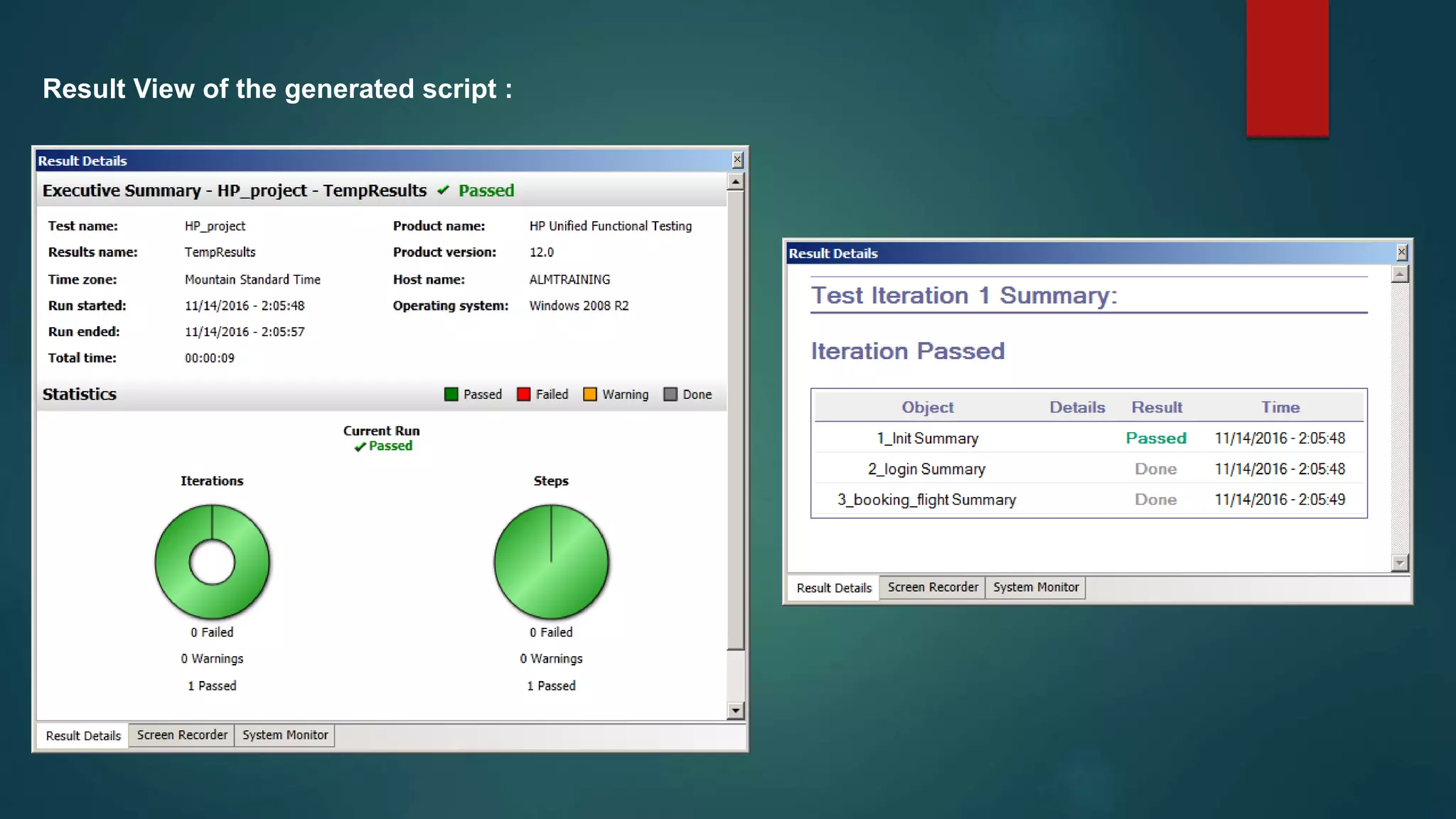Viewport: 1456px width, 819px height.
Task: Click the Run ended timestamp value
Action: [x=245, y=332]
